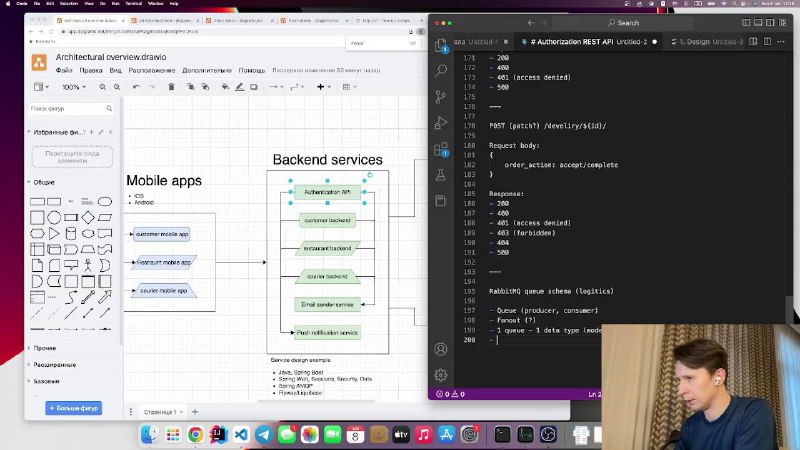
Task: Open waypoints style dropdown
Action: pyautogui.click(x=297, y=87)
